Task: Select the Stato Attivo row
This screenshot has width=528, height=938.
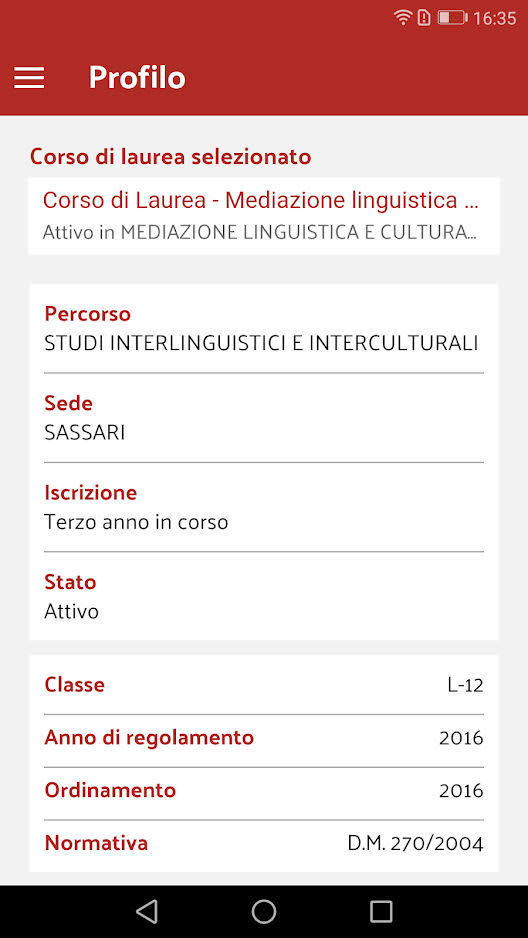Action: (x=264, y=596)
